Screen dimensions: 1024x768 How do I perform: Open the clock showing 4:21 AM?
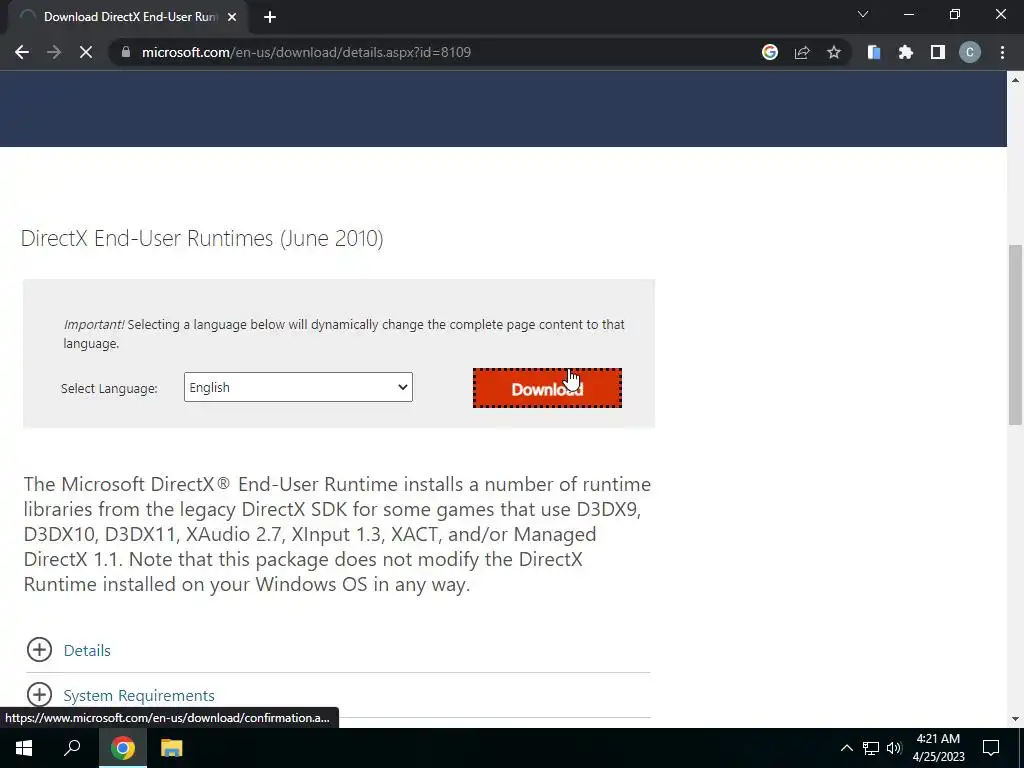(938, 748)
